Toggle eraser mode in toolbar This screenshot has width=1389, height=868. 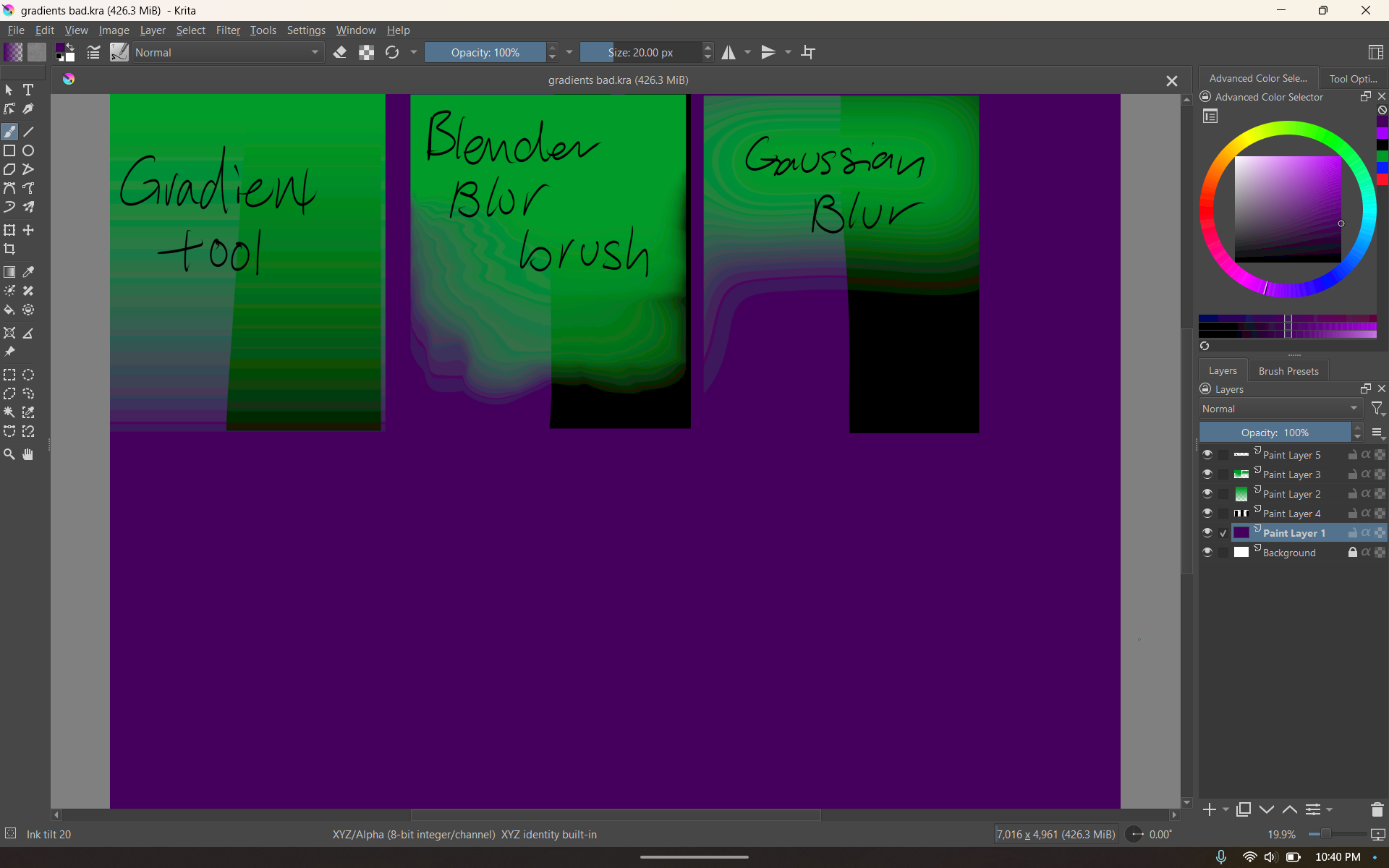340,52
